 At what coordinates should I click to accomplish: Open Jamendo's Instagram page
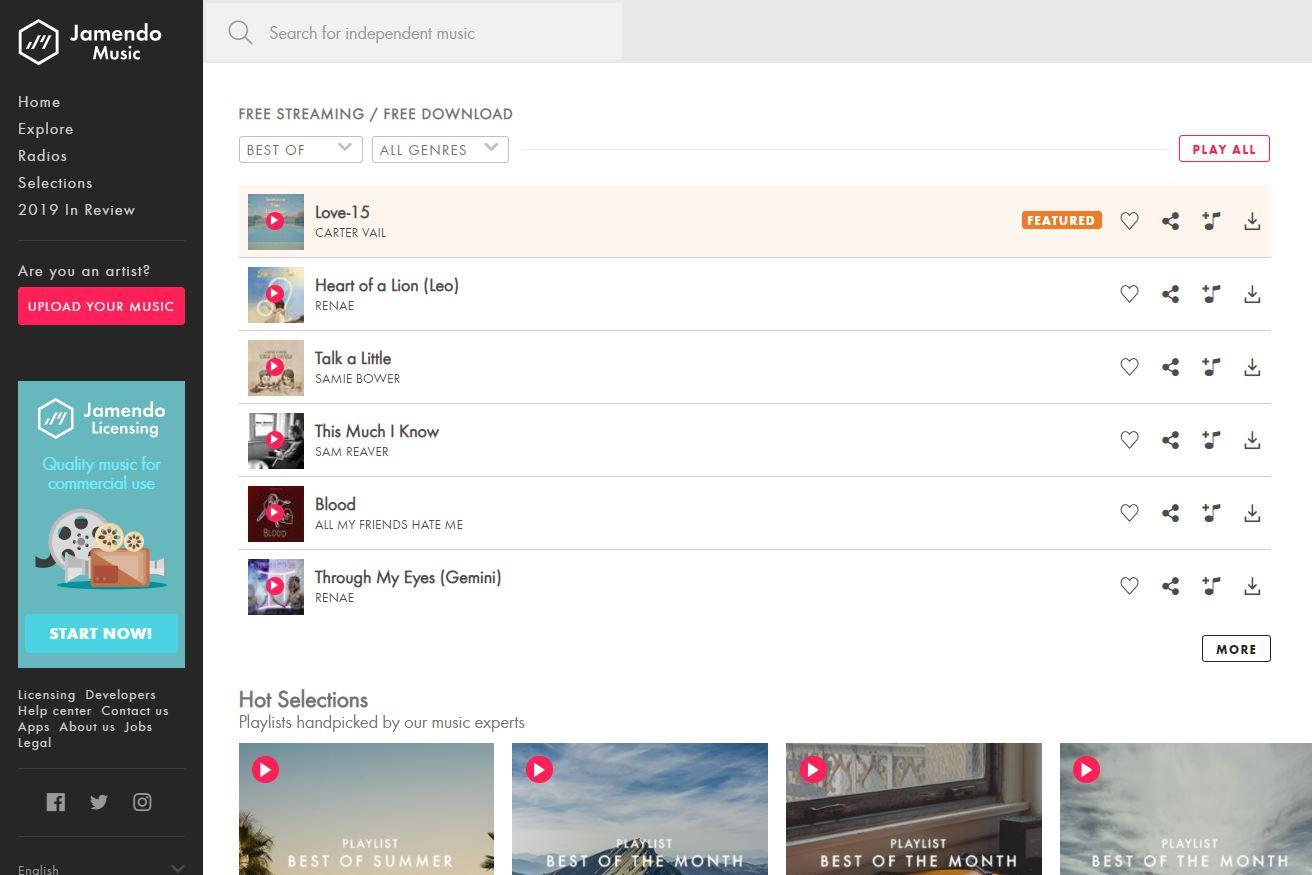point(142,802)
